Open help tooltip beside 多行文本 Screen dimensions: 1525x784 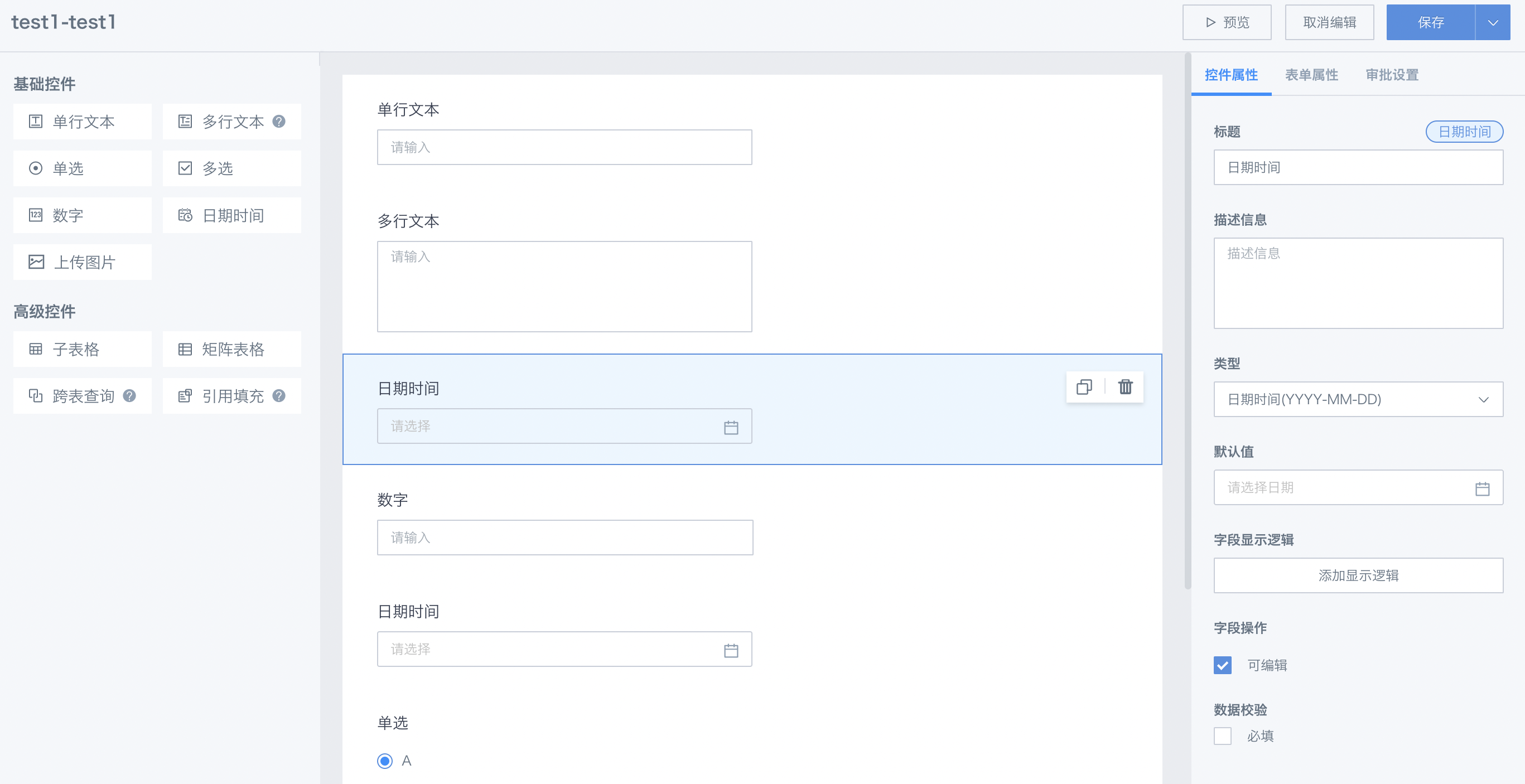[279, 122]
